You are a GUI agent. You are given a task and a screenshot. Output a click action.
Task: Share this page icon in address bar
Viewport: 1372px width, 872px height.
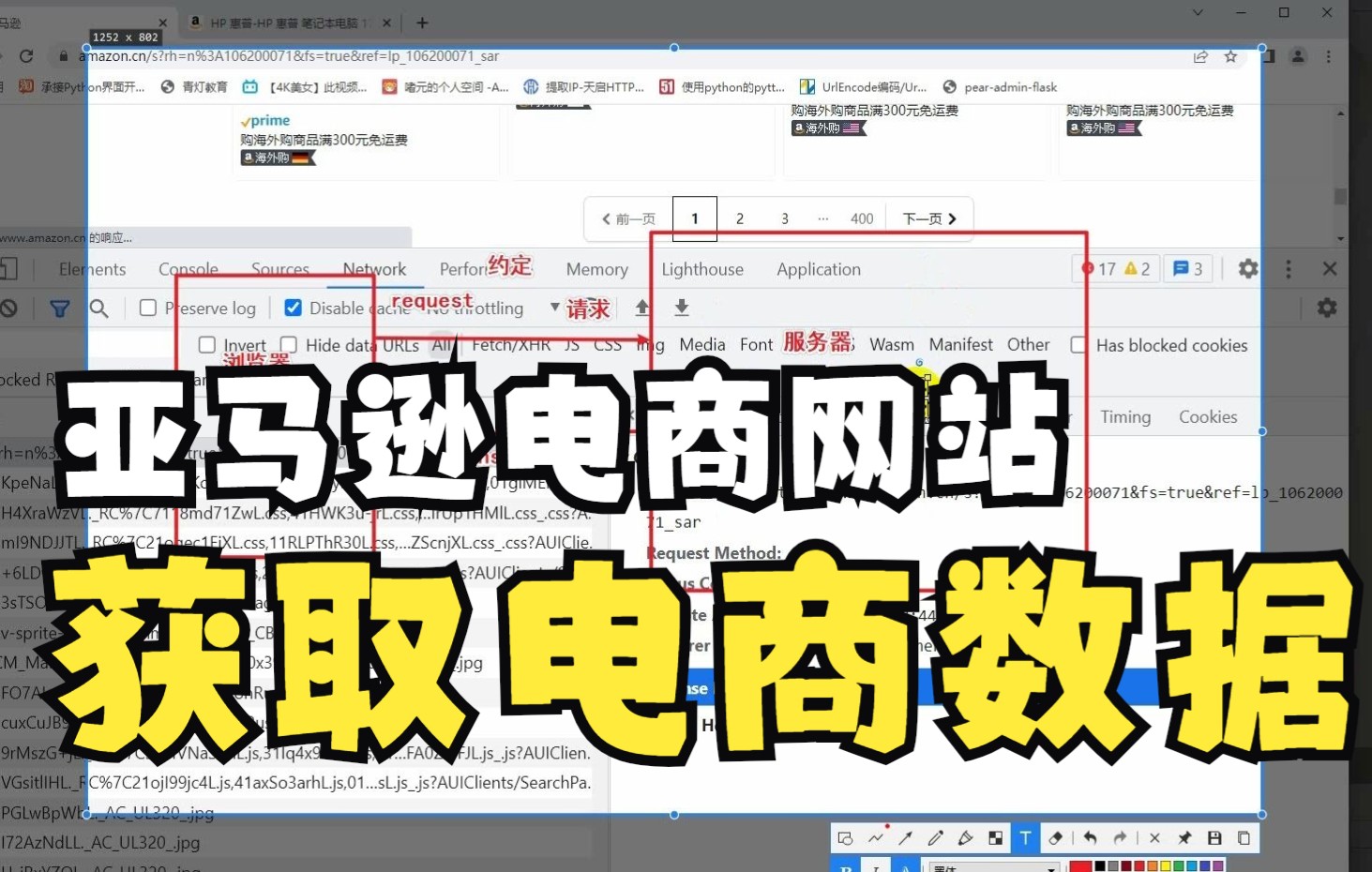point(1200,56)
